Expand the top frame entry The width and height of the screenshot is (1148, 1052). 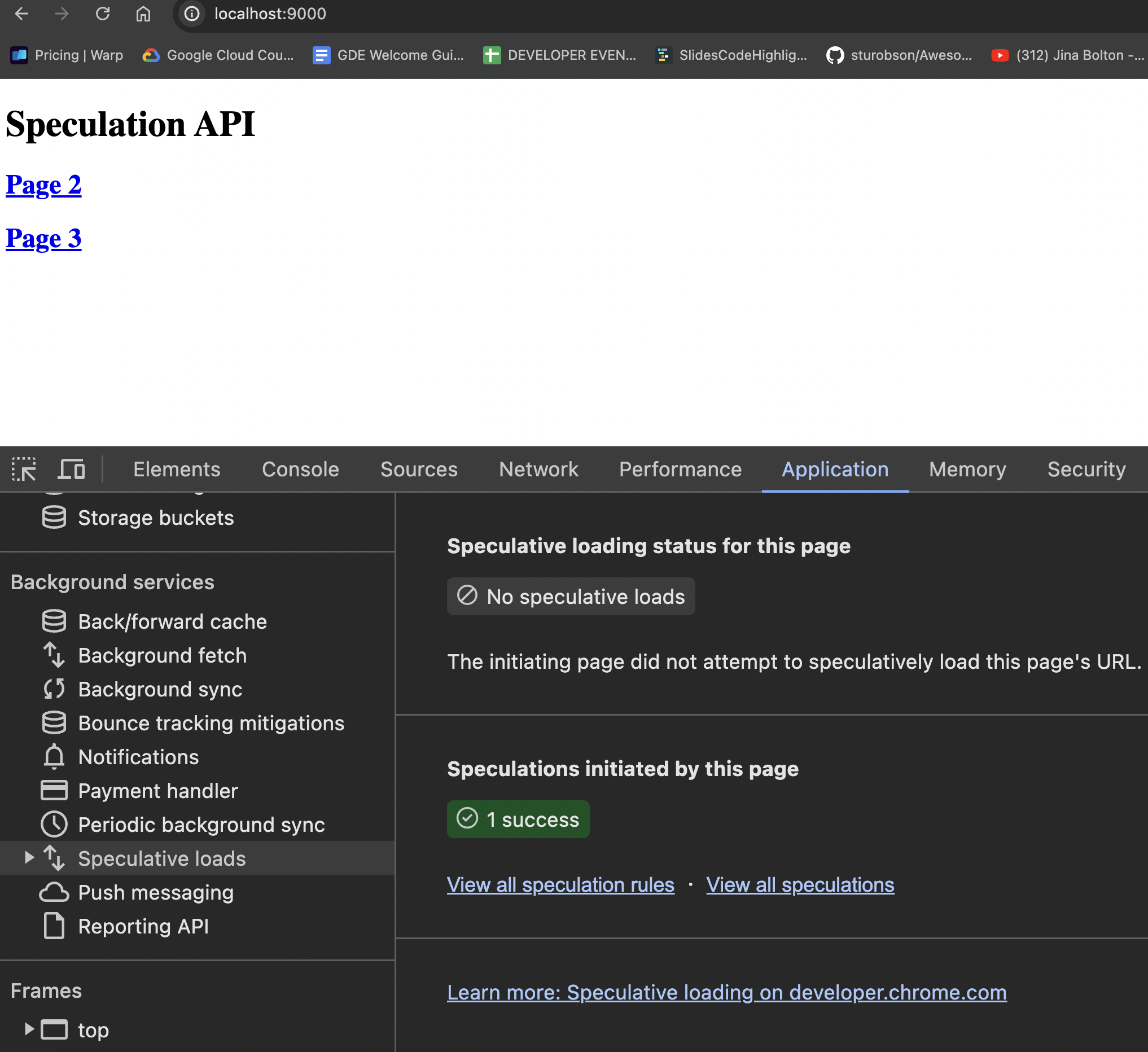coord(29,1029)
